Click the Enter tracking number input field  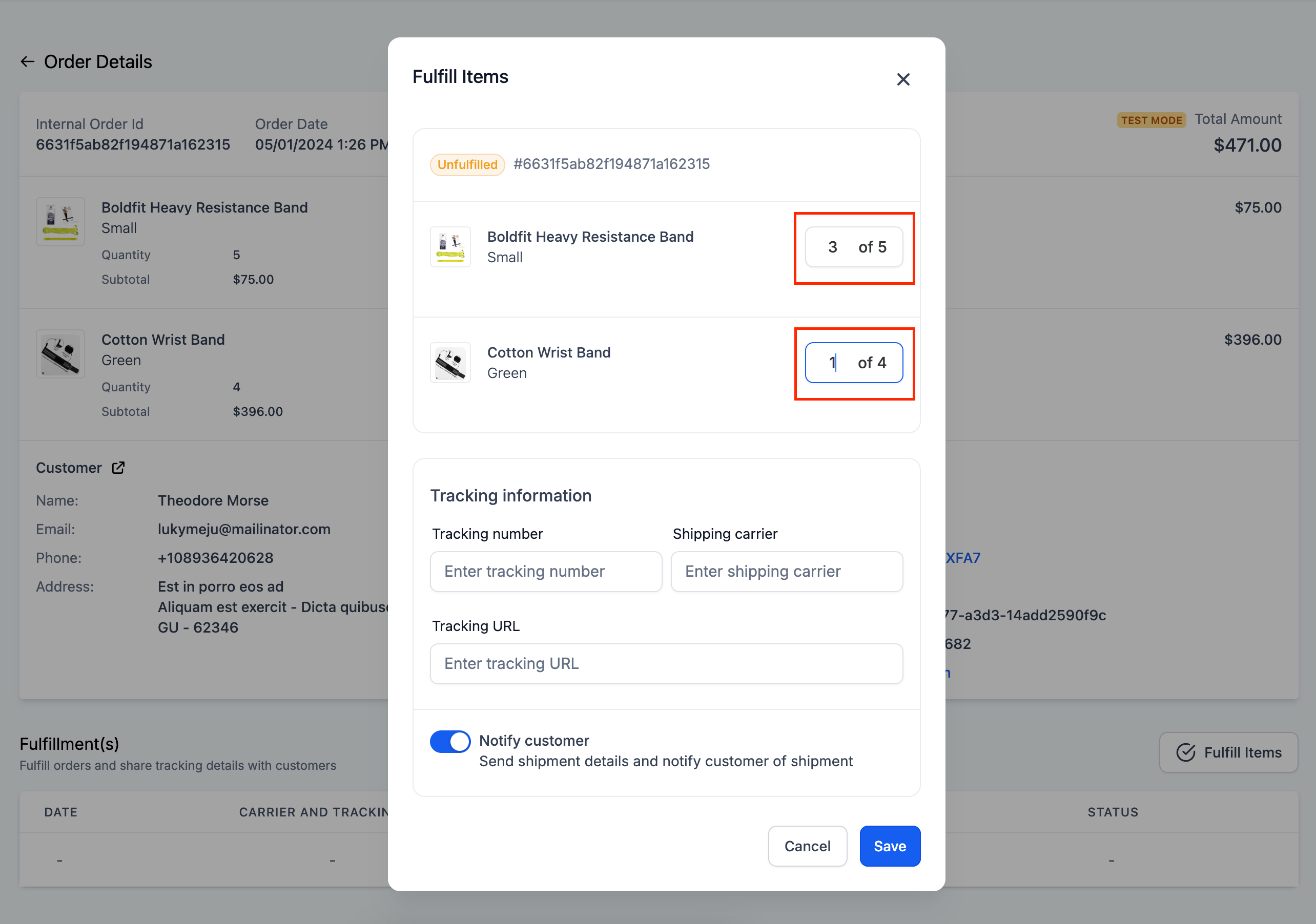click(x=545, y=571)
